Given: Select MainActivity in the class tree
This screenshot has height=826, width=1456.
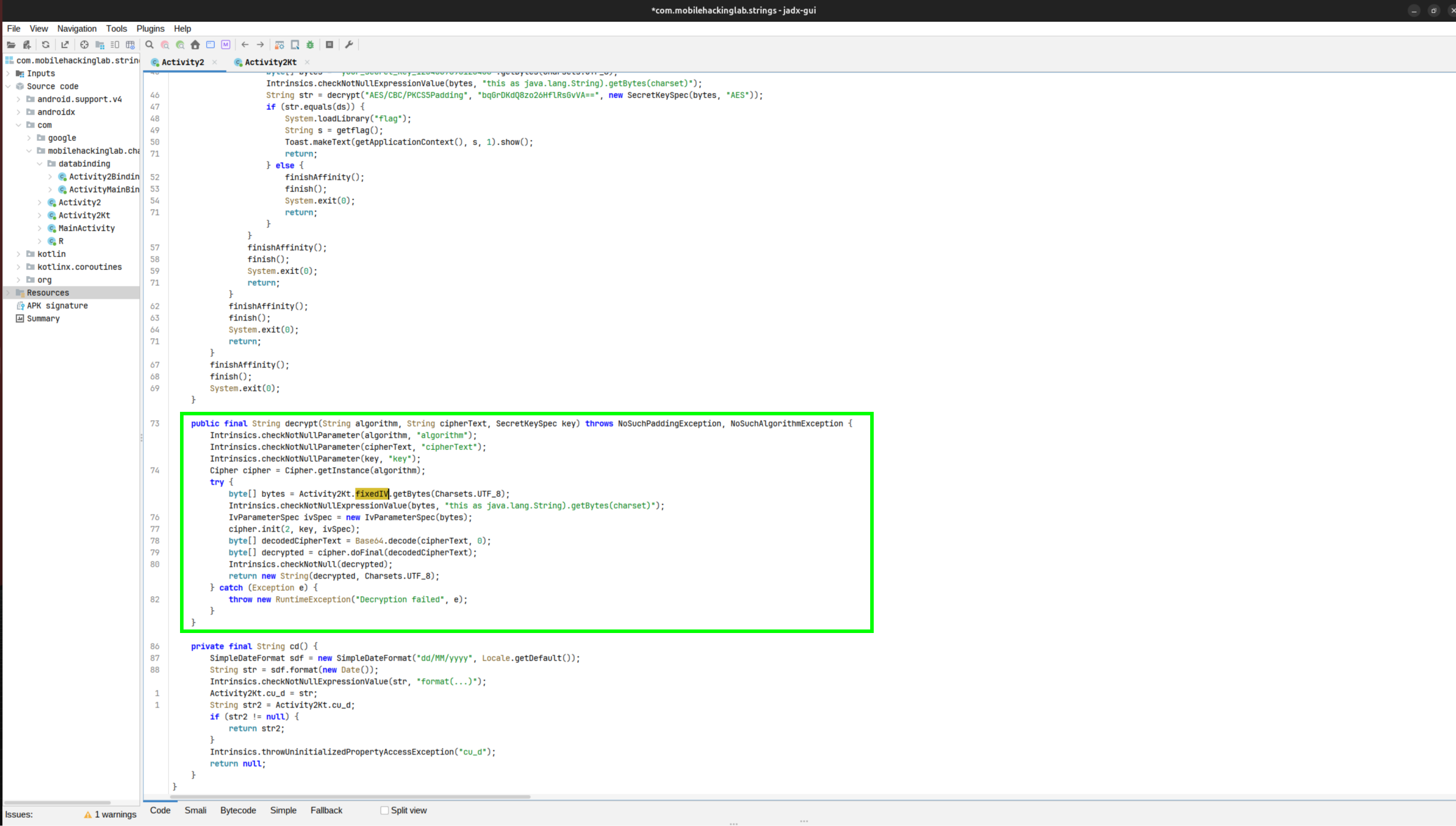Looking at the screenshot, I should [x=86, y=228].
